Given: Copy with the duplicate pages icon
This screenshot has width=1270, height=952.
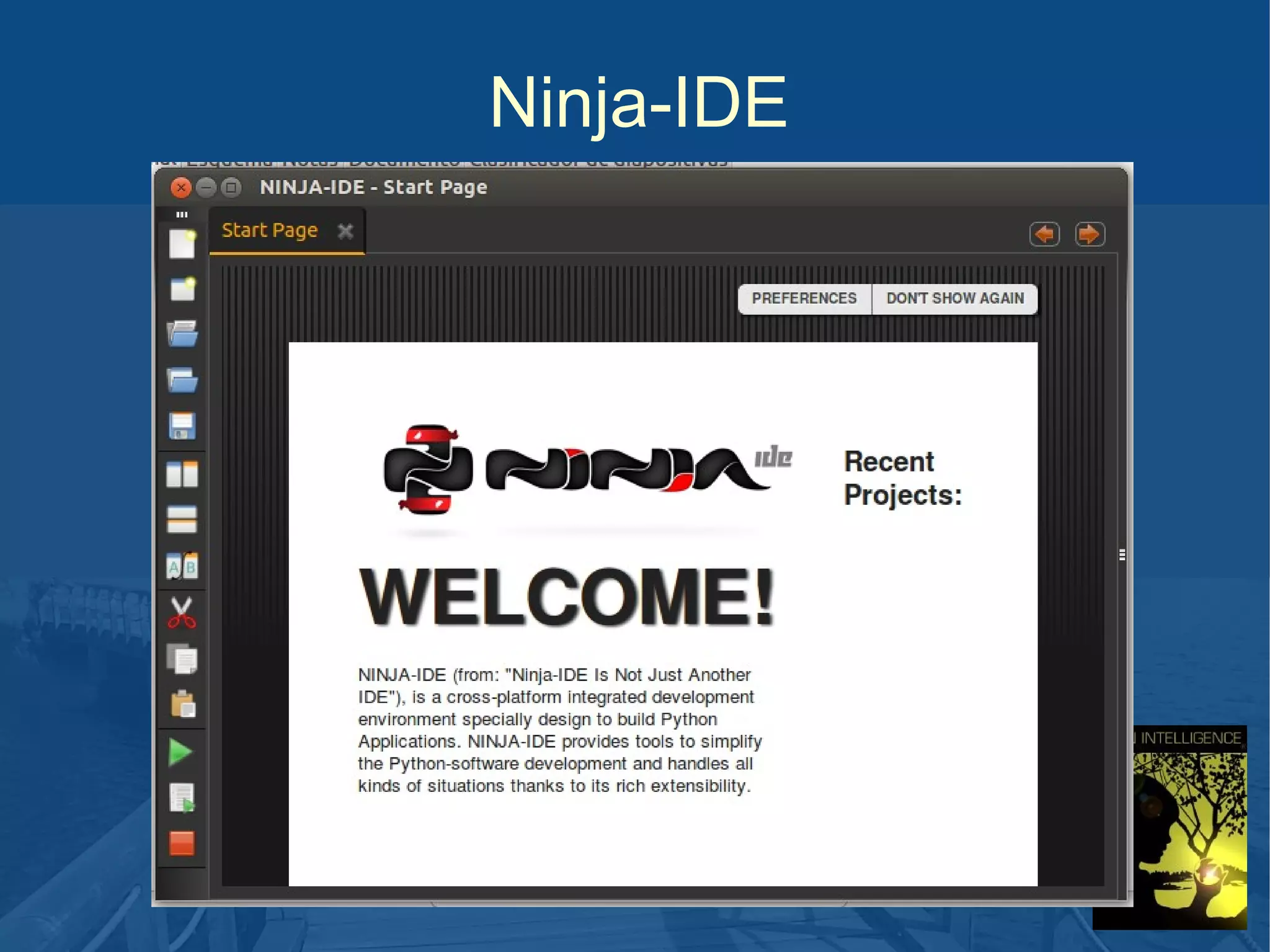Looking at the screenshot, I should pyautogui.click(x=182, y=659).
